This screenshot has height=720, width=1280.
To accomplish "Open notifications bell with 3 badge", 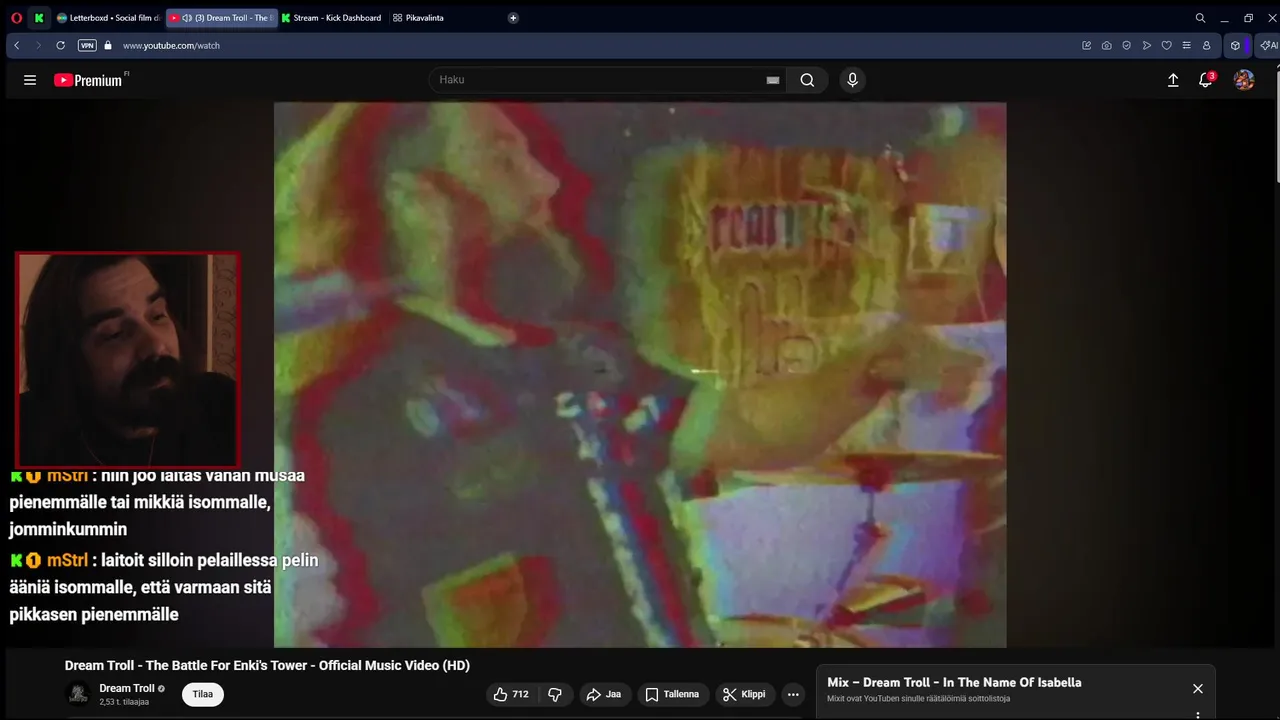I will [1206, 80].
